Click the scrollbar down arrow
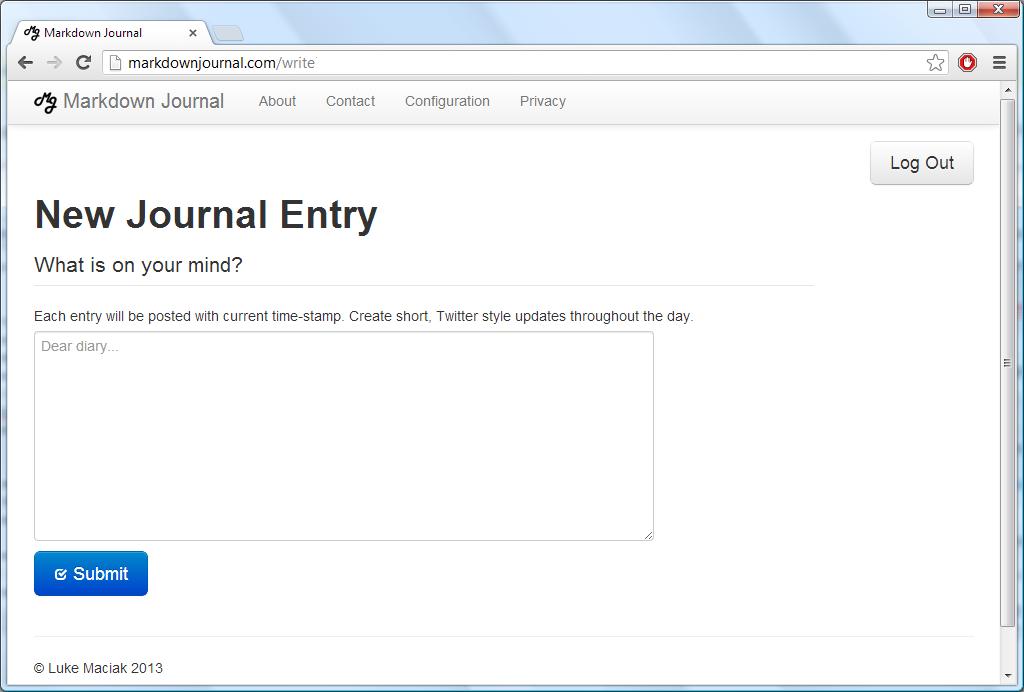The image size is (1024, 692). 1007,676
